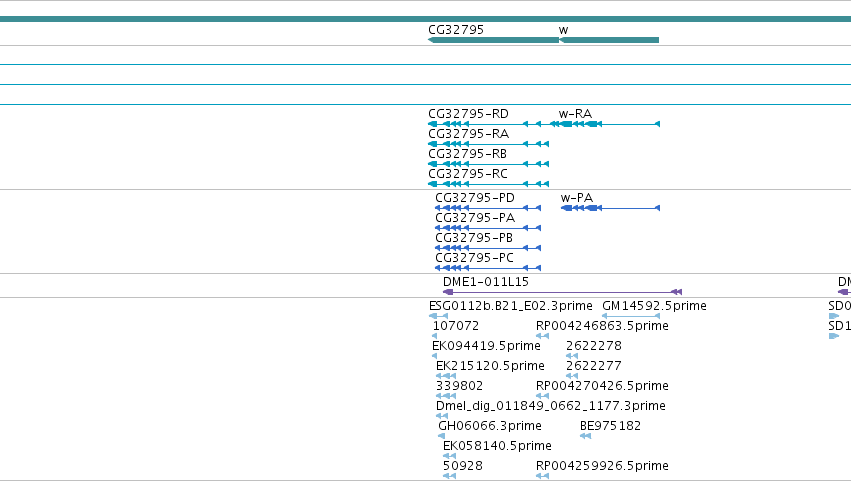Click the 2622277 feature label

[594, 366]
